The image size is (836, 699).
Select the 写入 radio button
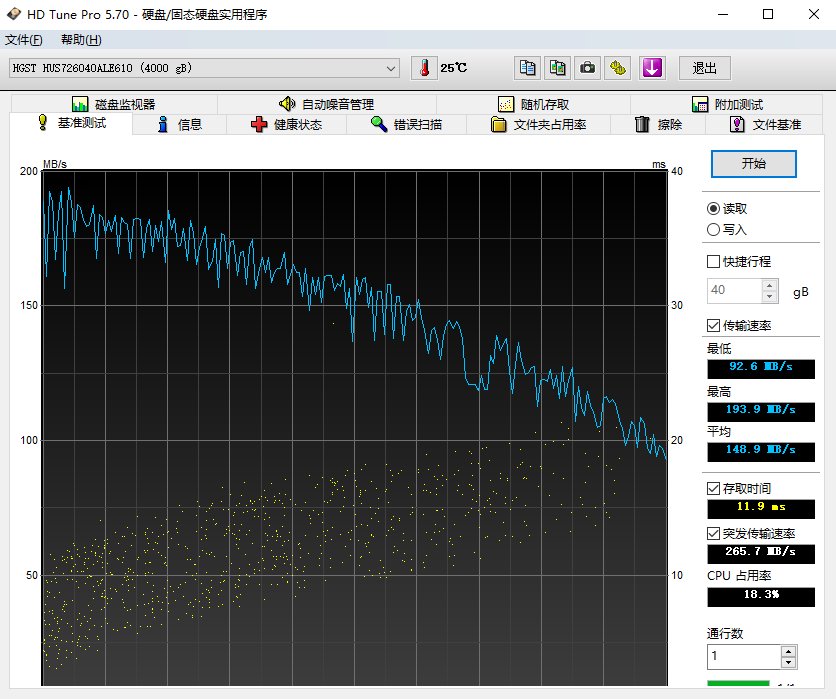(727, 230)
